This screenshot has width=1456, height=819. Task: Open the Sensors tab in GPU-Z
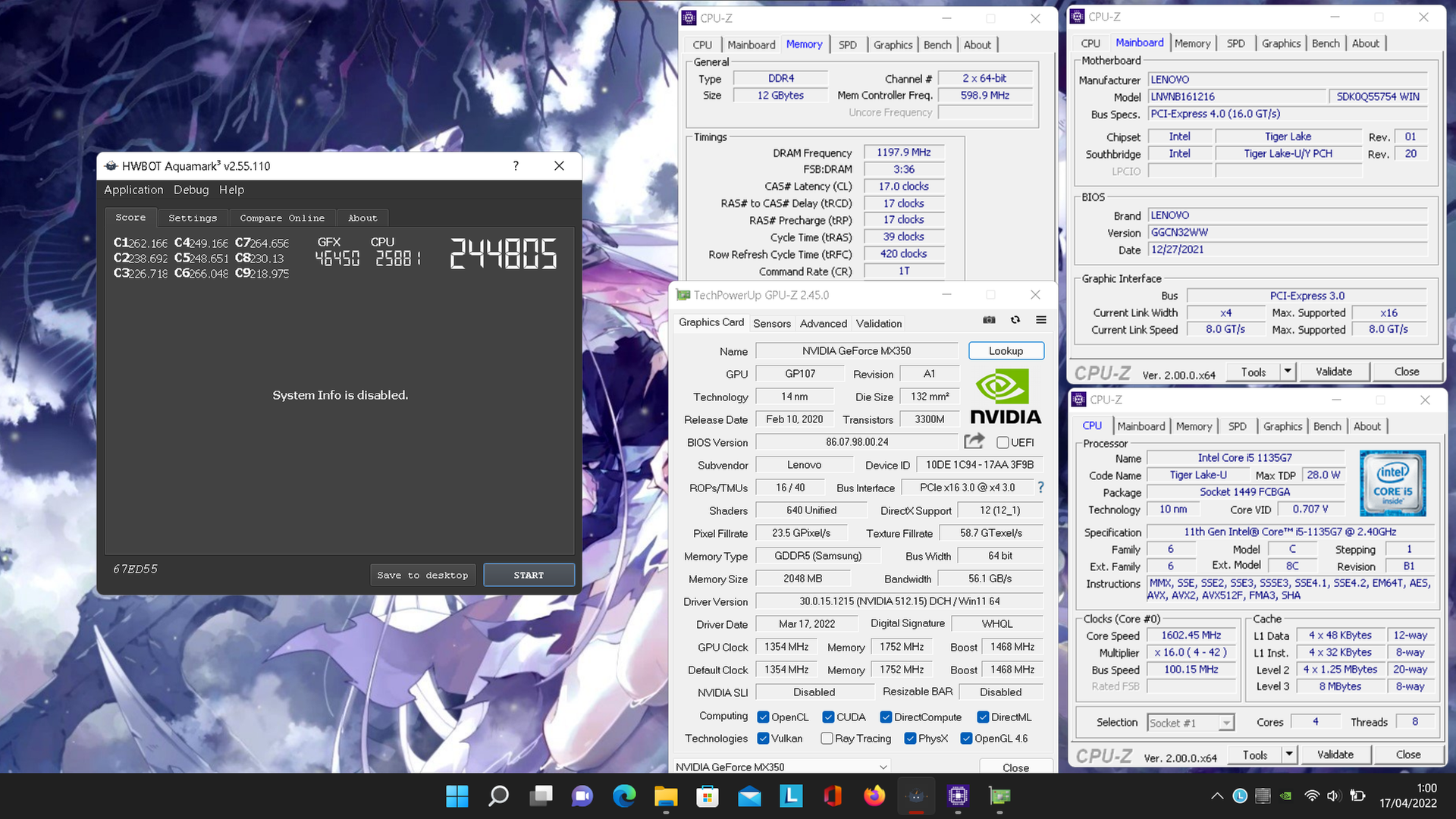(772, 323)
